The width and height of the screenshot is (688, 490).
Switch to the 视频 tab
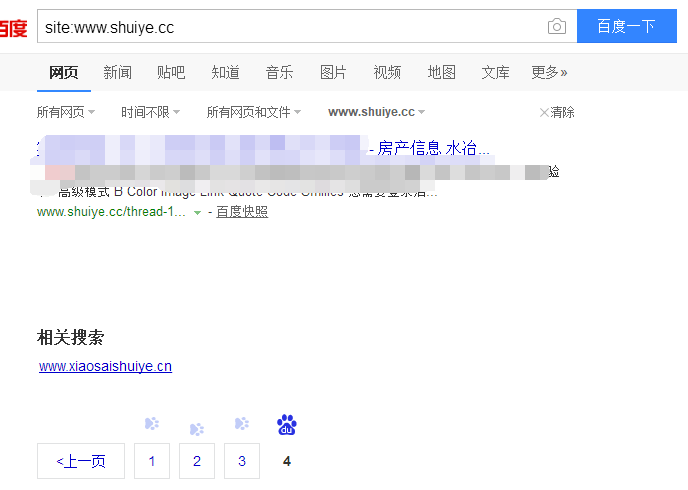[387, 72]
